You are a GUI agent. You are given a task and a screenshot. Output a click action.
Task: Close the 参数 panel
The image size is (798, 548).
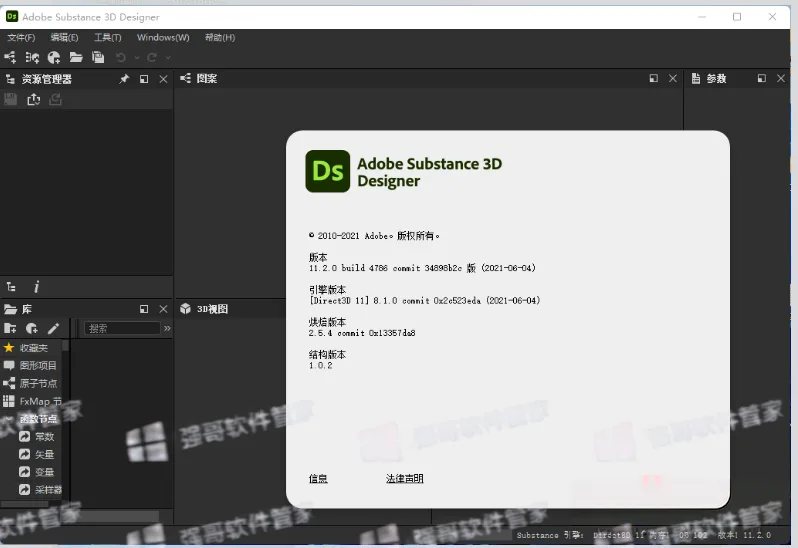pos(781,78)
